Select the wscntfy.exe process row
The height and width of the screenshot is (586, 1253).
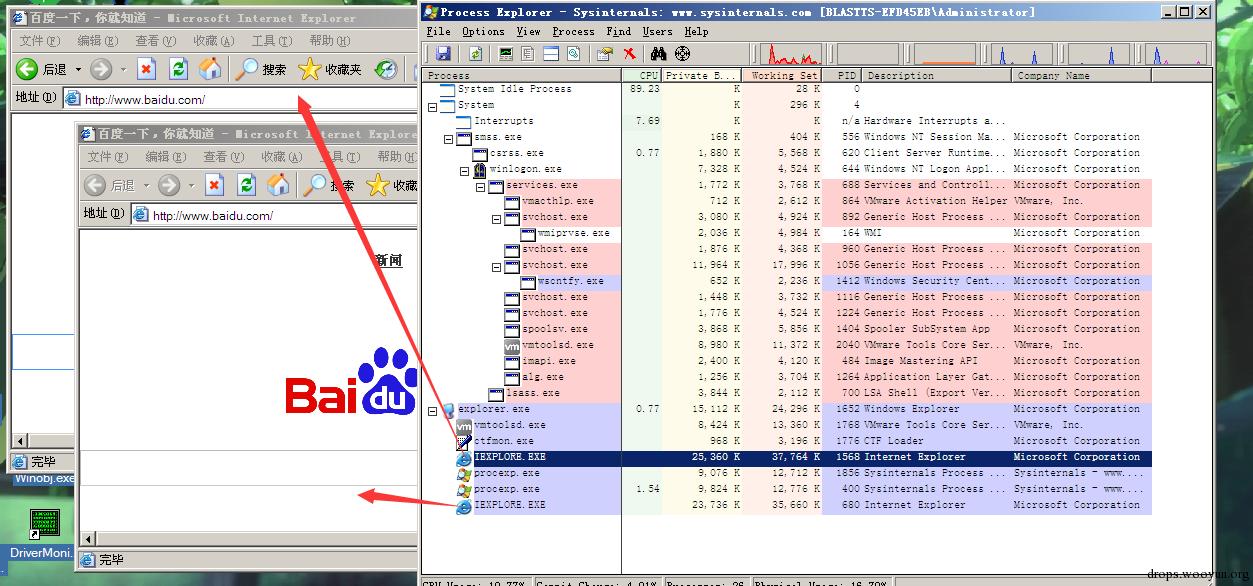pyautogui.click(x=787, y=281)
